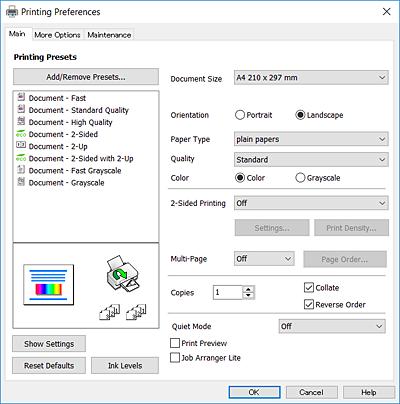
Task: Click the 2-Sided Printing Settings button
Action: 272,228
